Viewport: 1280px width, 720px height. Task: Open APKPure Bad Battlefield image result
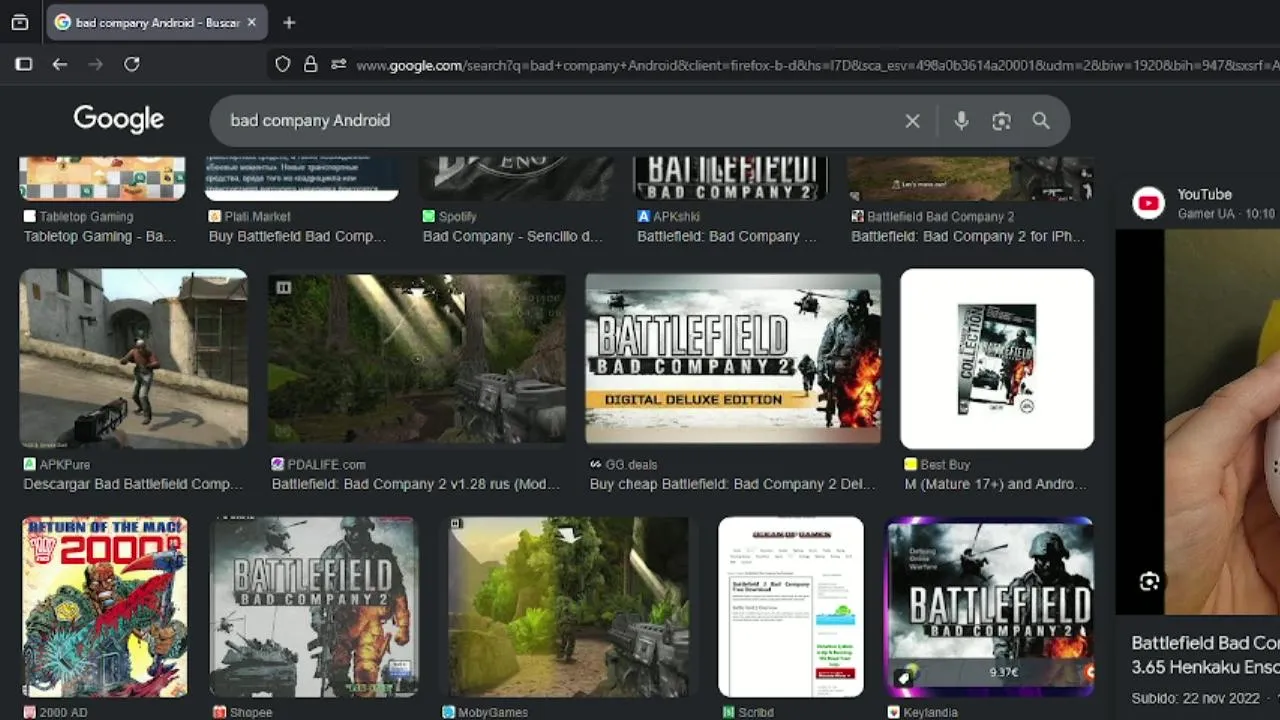click(134, 358)
